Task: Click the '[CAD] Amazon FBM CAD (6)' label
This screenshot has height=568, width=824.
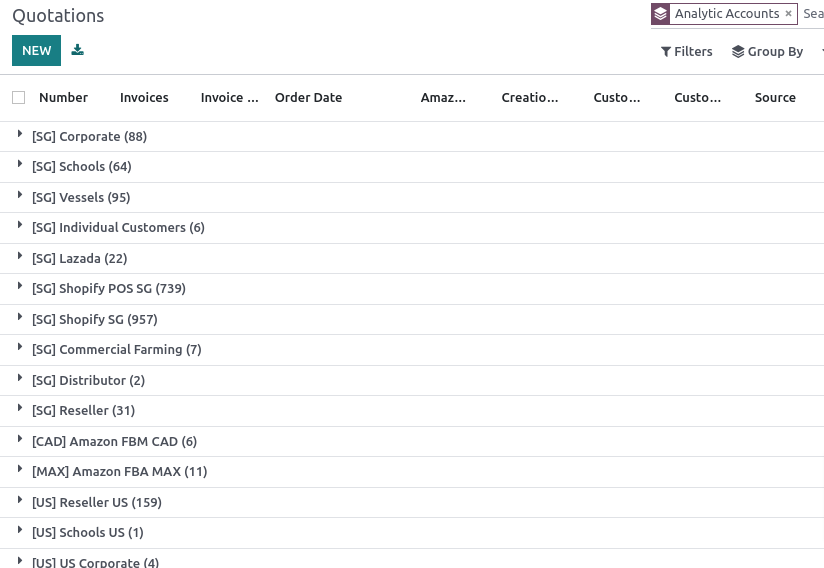Action: [115, 441]
